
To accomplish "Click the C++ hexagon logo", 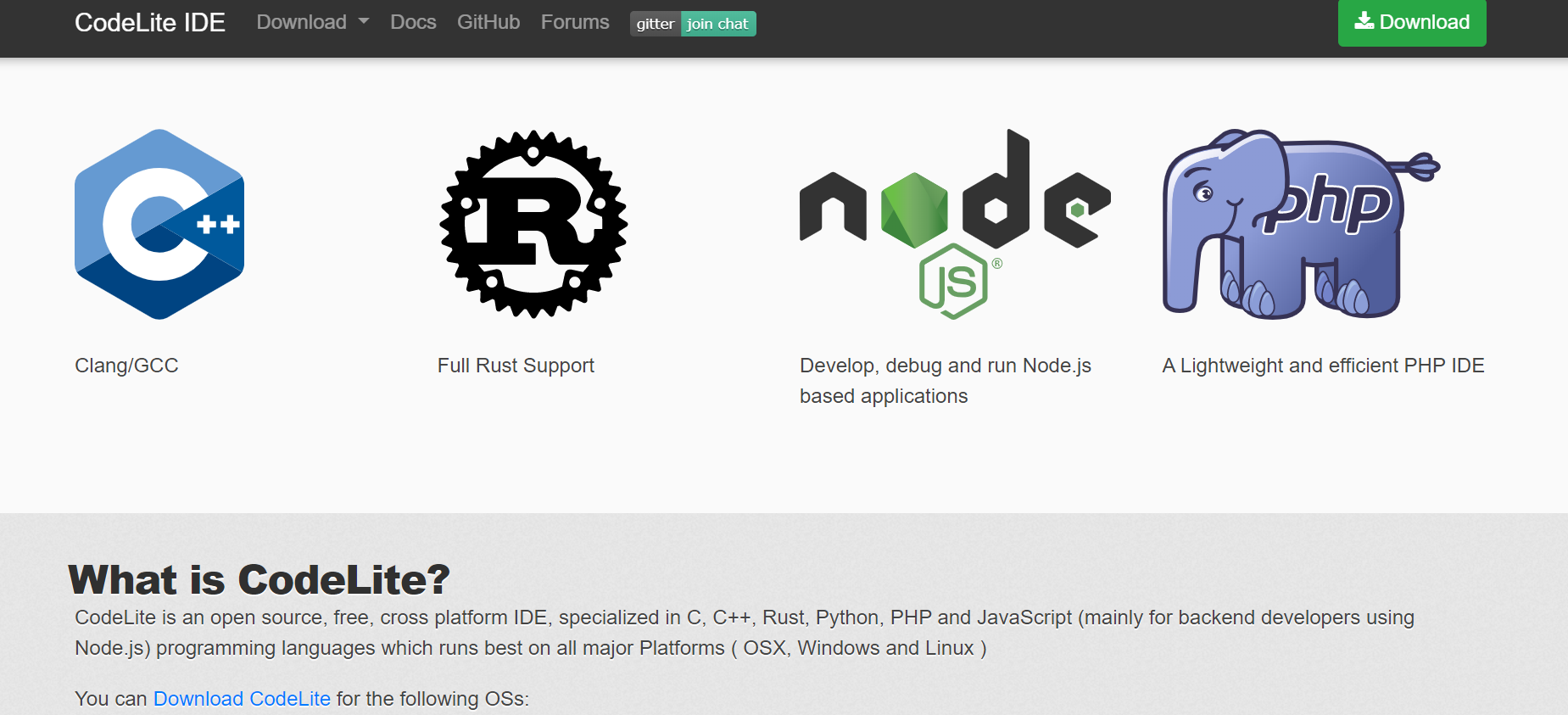I will [159, 225].
